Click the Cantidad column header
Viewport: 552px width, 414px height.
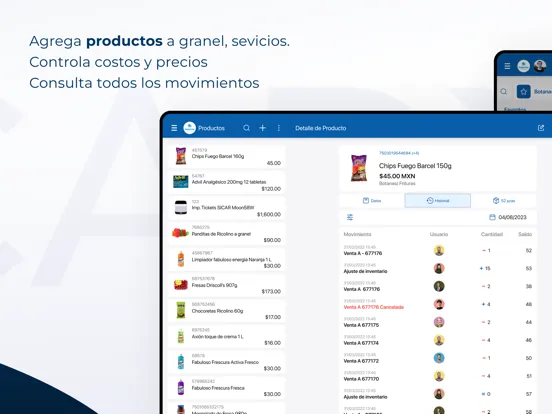(x=492, y=234)
